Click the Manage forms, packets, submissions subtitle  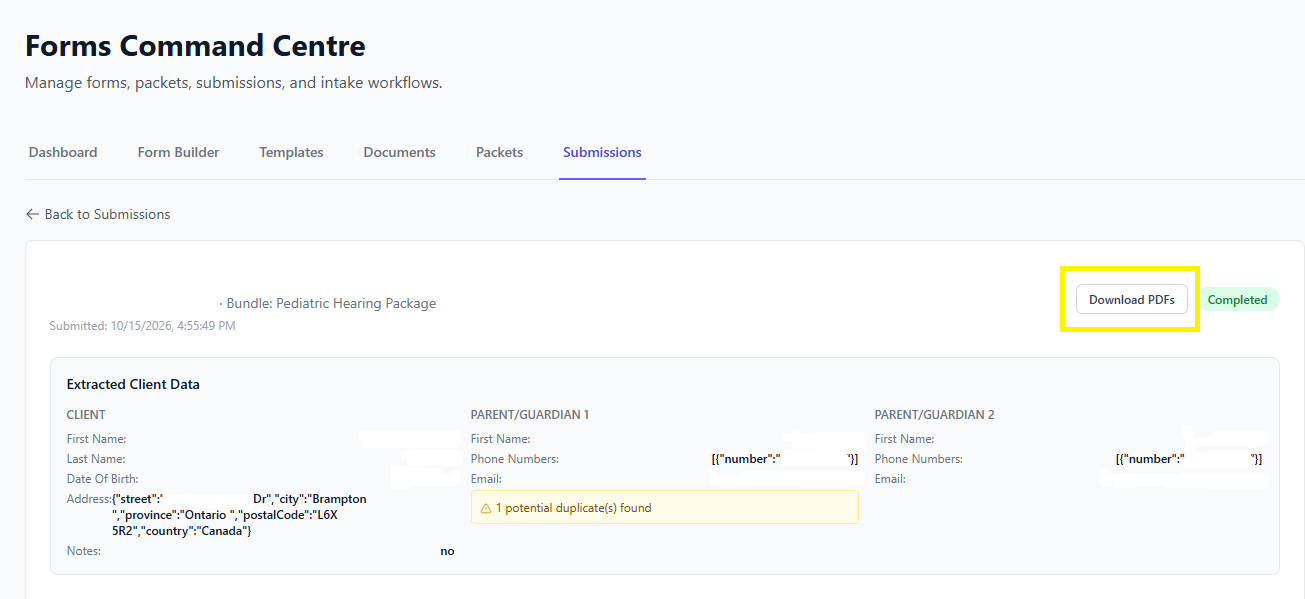[234, 83]
